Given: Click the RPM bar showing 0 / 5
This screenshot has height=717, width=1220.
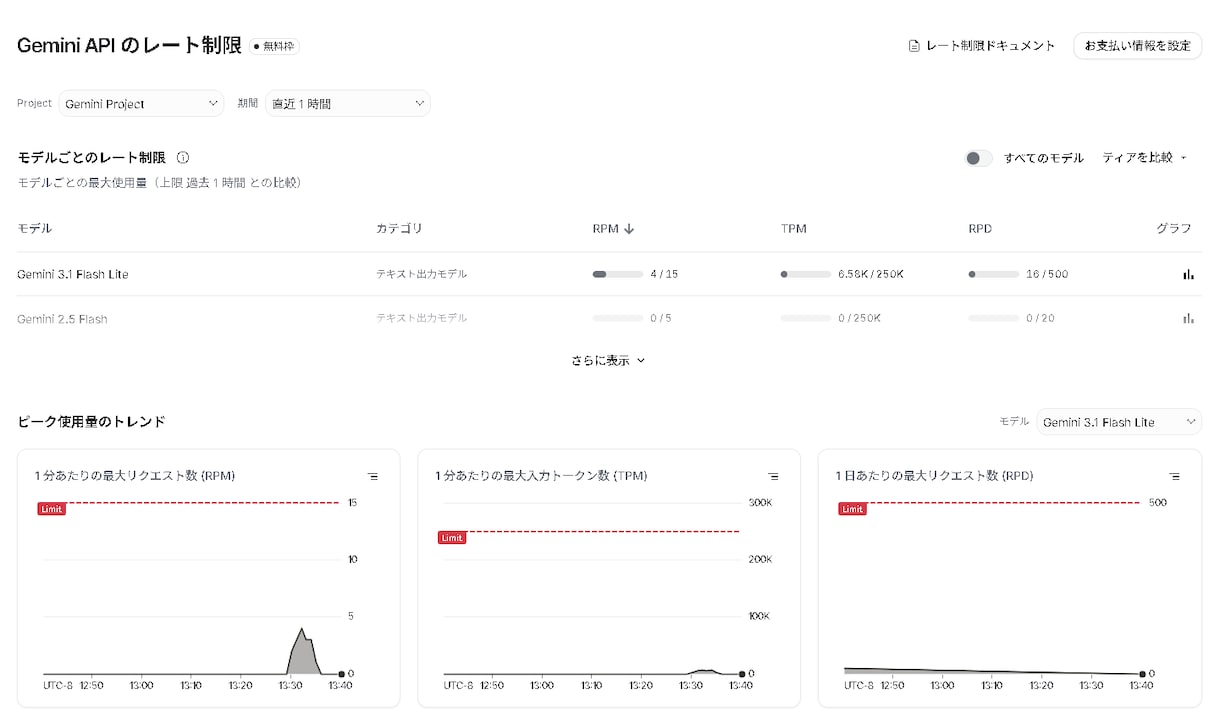Looking at the screenshot, I should pos(618,318).
